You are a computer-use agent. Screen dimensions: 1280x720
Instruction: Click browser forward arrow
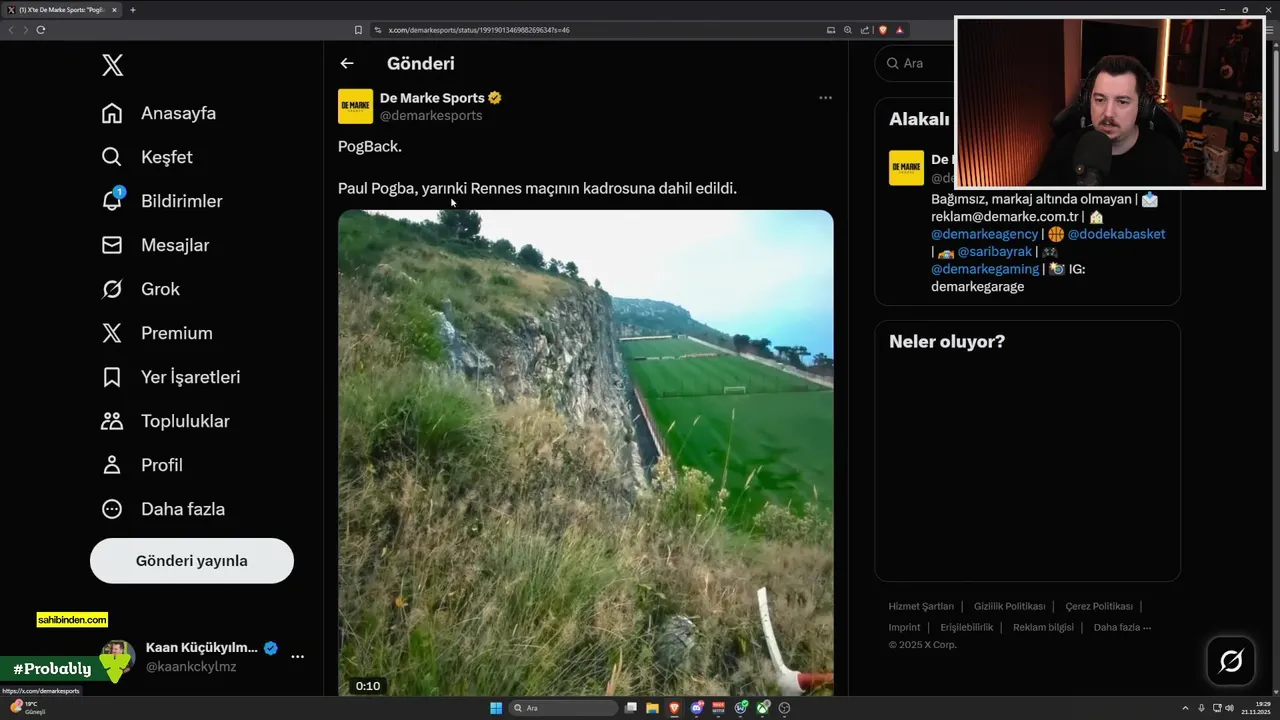click(26, 30)
